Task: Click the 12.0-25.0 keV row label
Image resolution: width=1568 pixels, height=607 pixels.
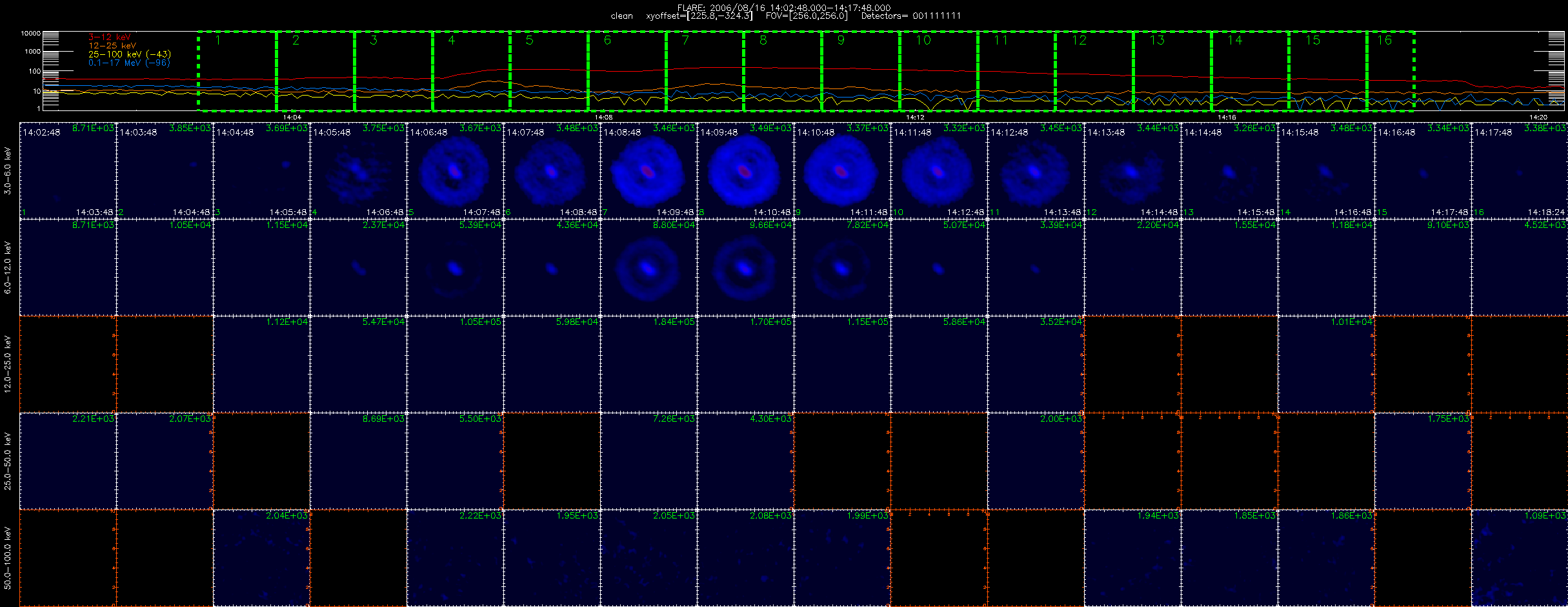Action: pos(8,364)
